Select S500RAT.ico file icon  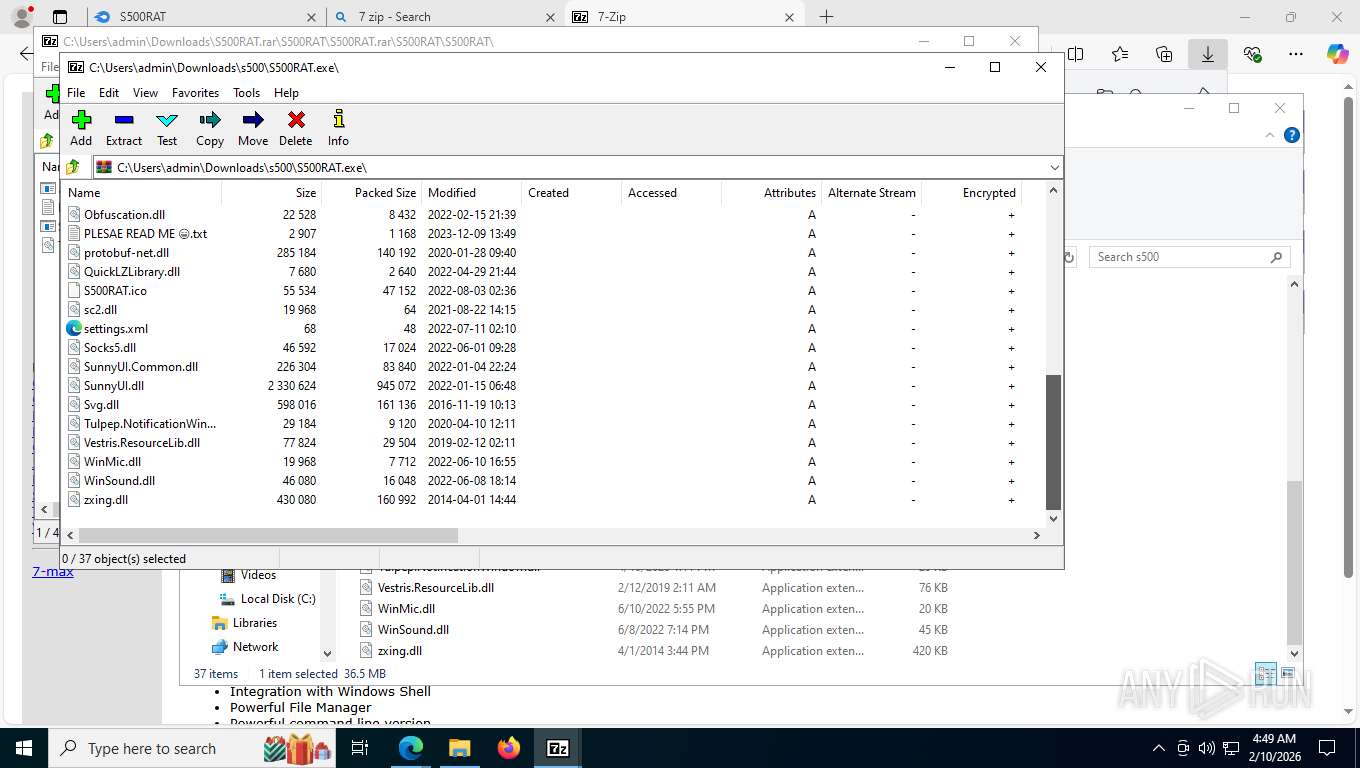coord(73,290)
